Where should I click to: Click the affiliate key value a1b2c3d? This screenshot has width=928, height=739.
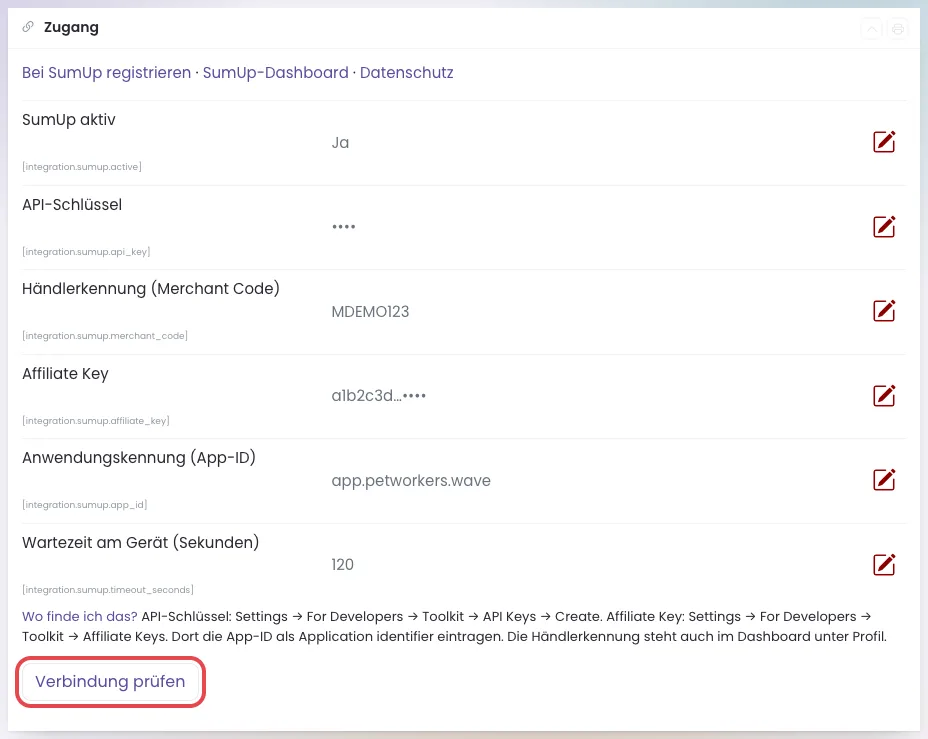(x=379, y=395)
